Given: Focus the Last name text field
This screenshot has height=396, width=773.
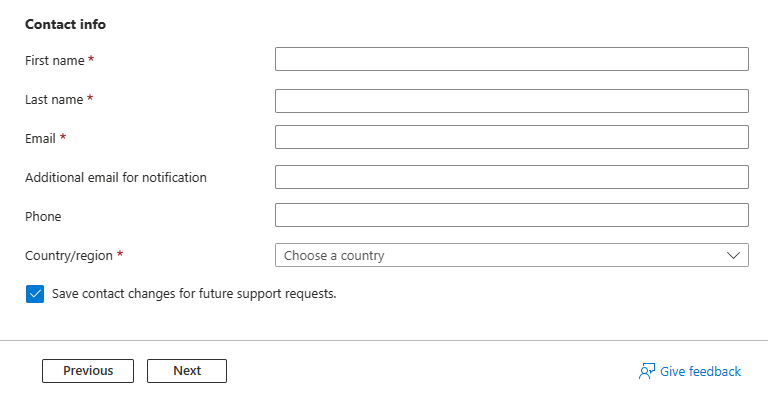Looking at the screenshot, I should pyautogui.click(x=512, y=101).
